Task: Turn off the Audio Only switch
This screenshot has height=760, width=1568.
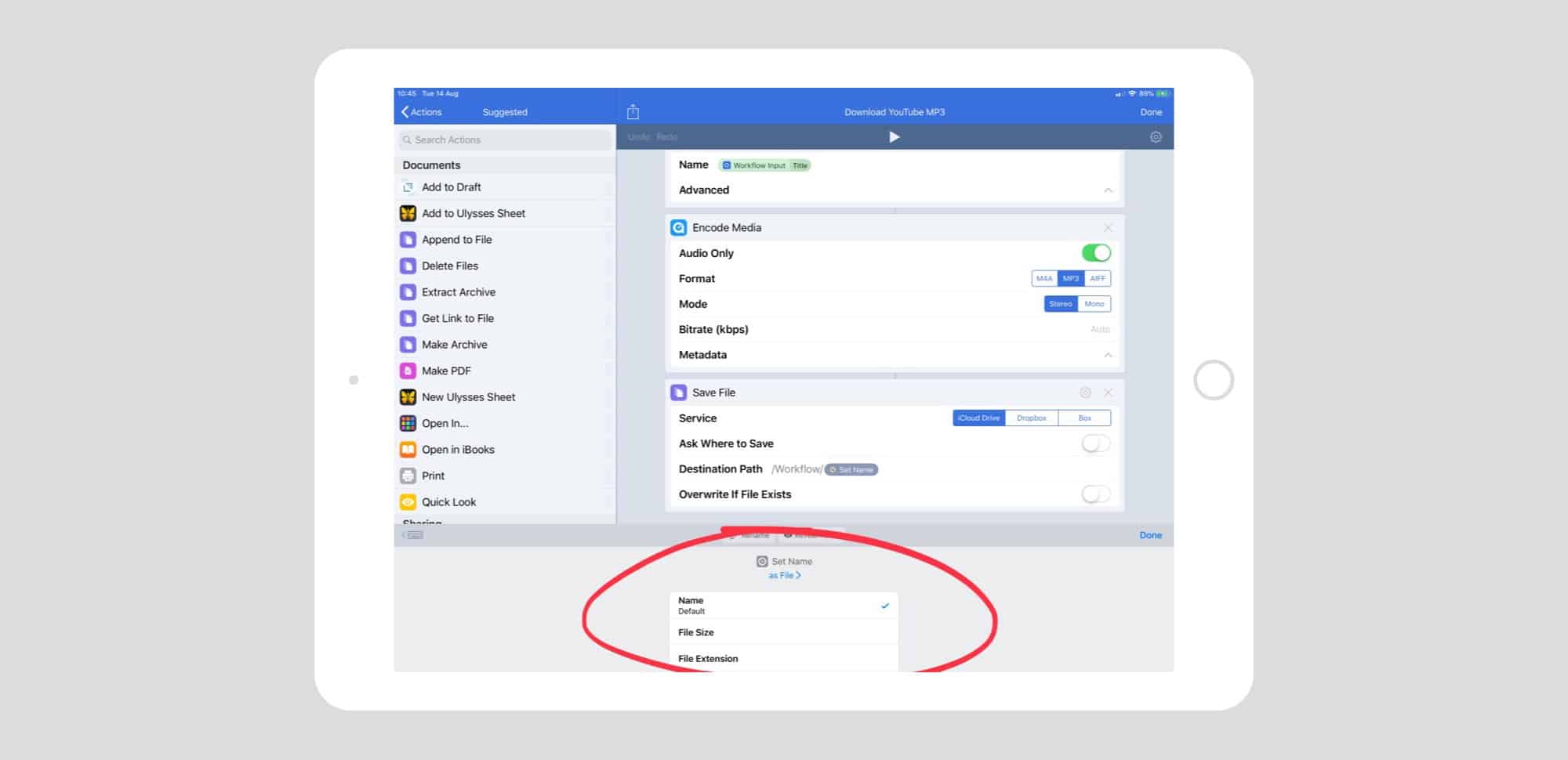Action: [1096, 253]
